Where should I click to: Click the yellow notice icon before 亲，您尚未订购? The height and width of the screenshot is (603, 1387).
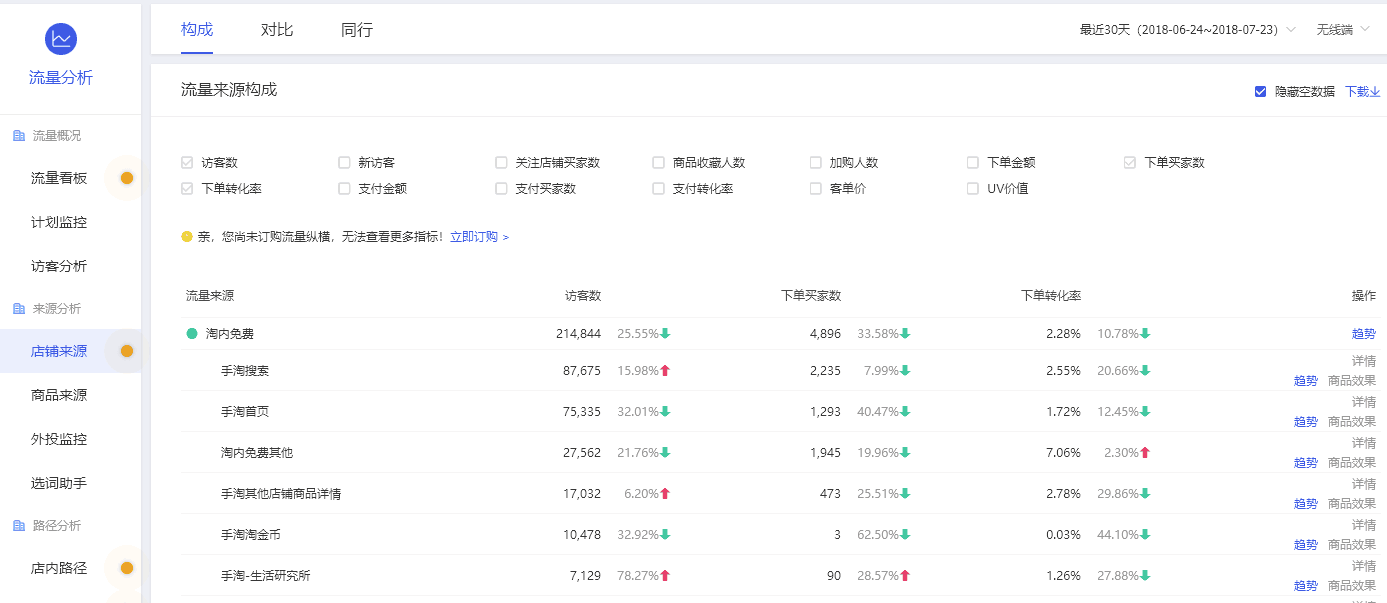click(187, 237)
